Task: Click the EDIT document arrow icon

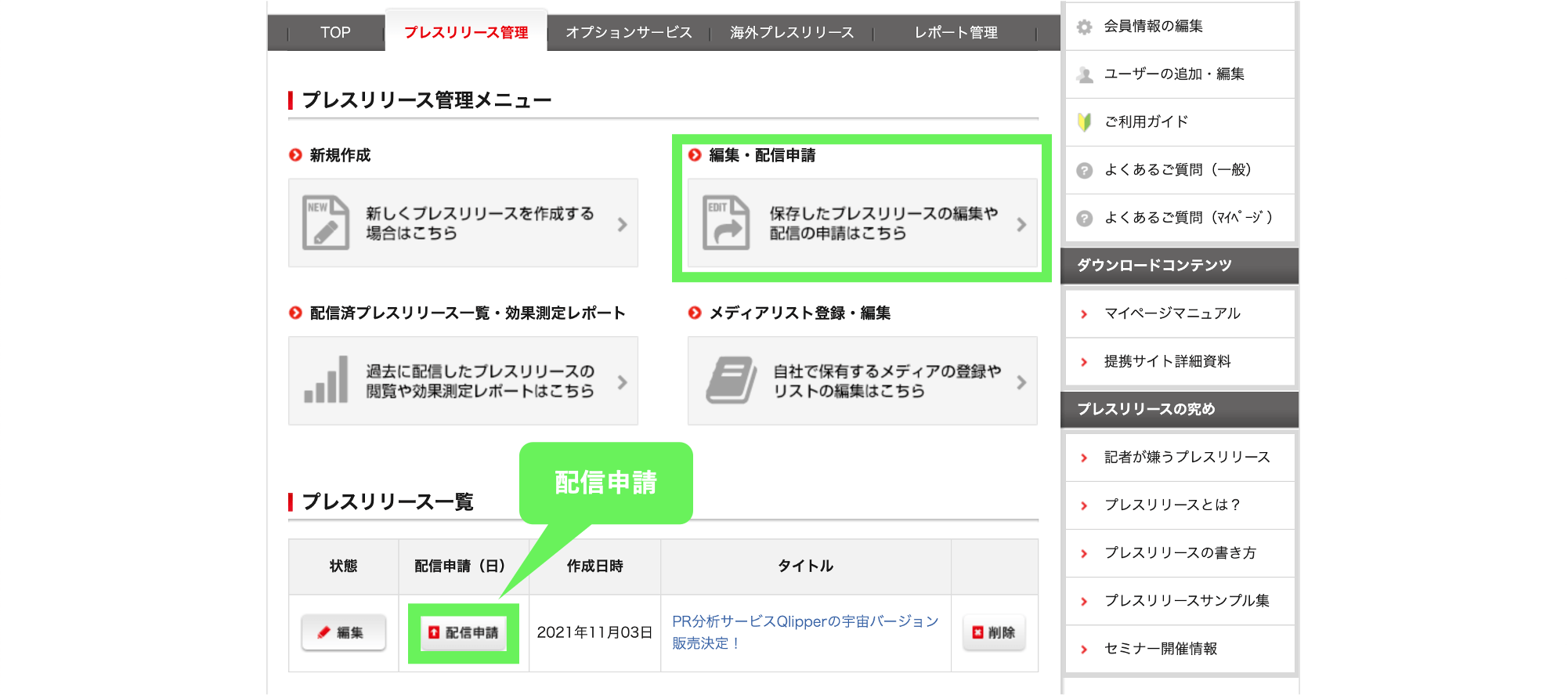Action: 725,223
